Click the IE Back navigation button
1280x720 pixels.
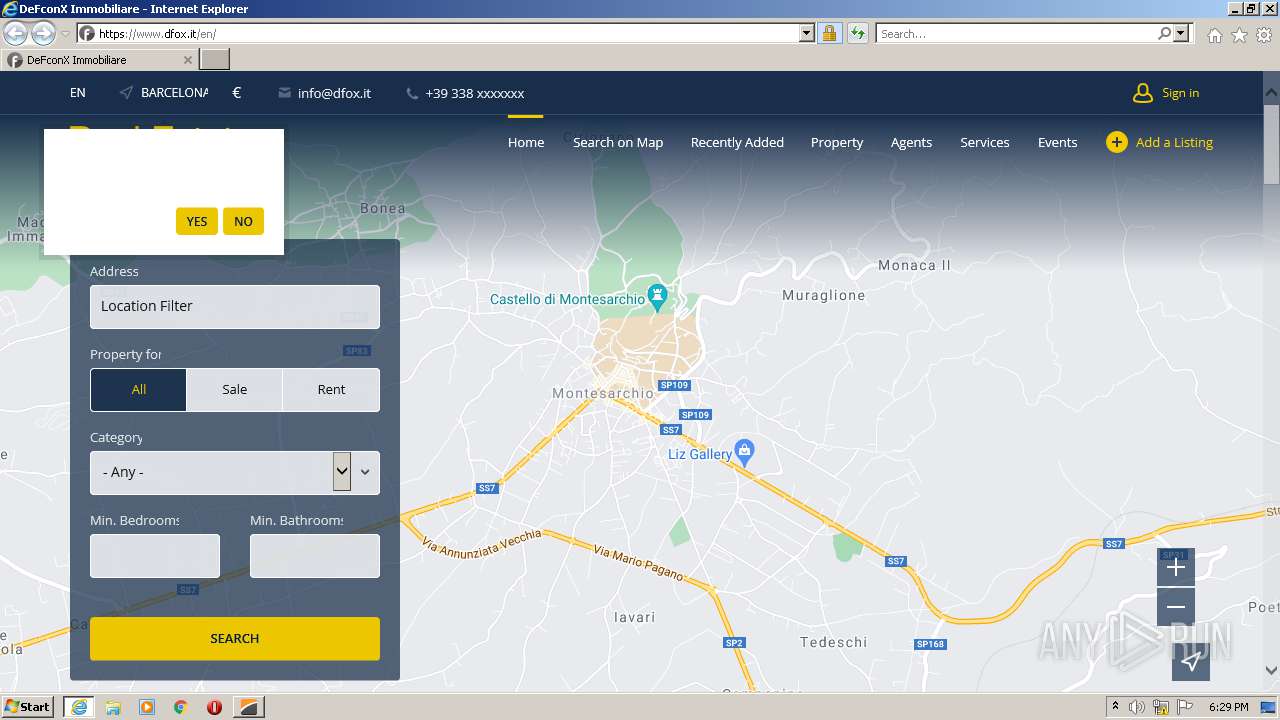tap(16, 34)
